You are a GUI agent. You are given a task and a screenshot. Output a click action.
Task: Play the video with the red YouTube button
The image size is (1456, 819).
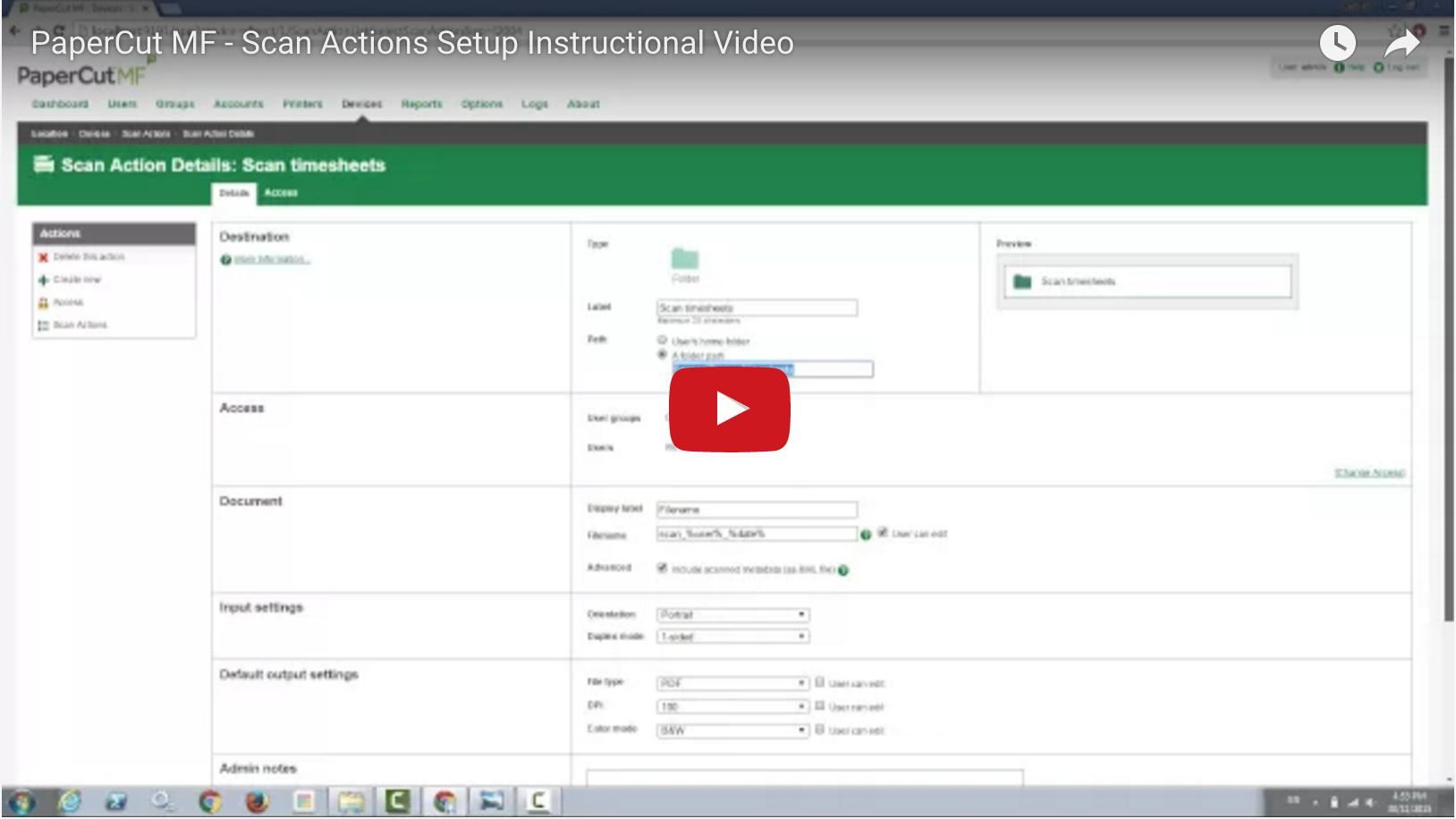coord(729,409)
